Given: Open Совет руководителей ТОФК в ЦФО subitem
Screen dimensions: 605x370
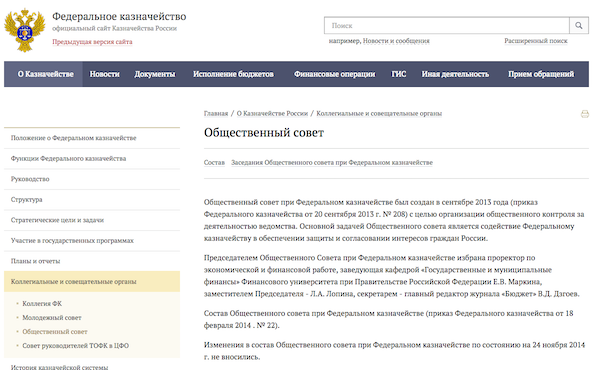Looking at the screenshot, I should tap(76, 346).
